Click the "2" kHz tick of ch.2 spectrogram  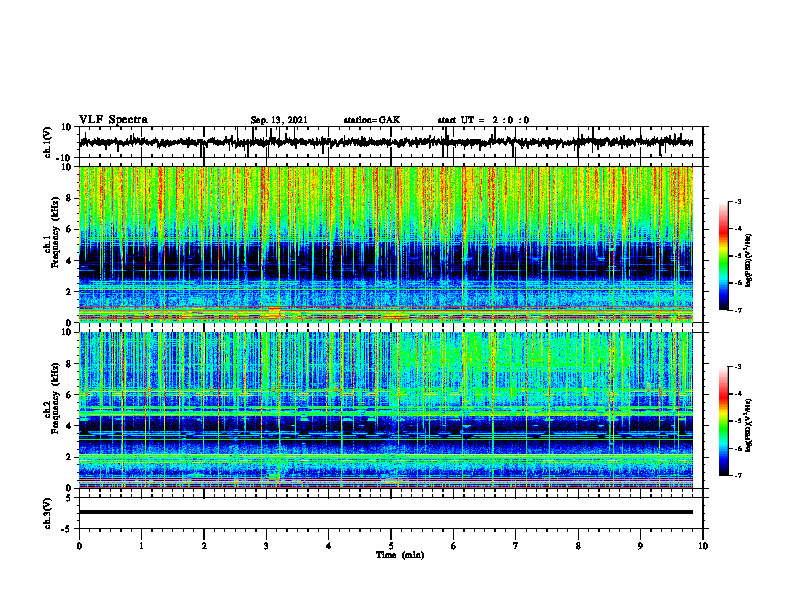click(x=69, y=457)
